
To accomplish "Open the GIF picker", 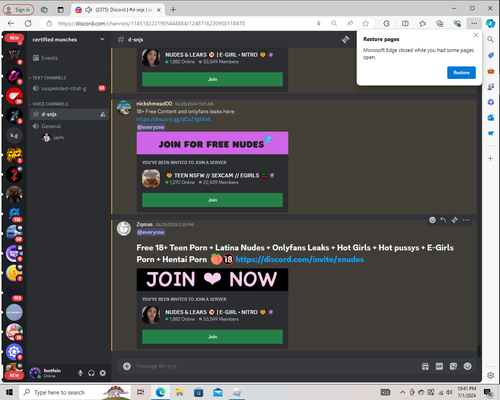I will tap(439, 366).
